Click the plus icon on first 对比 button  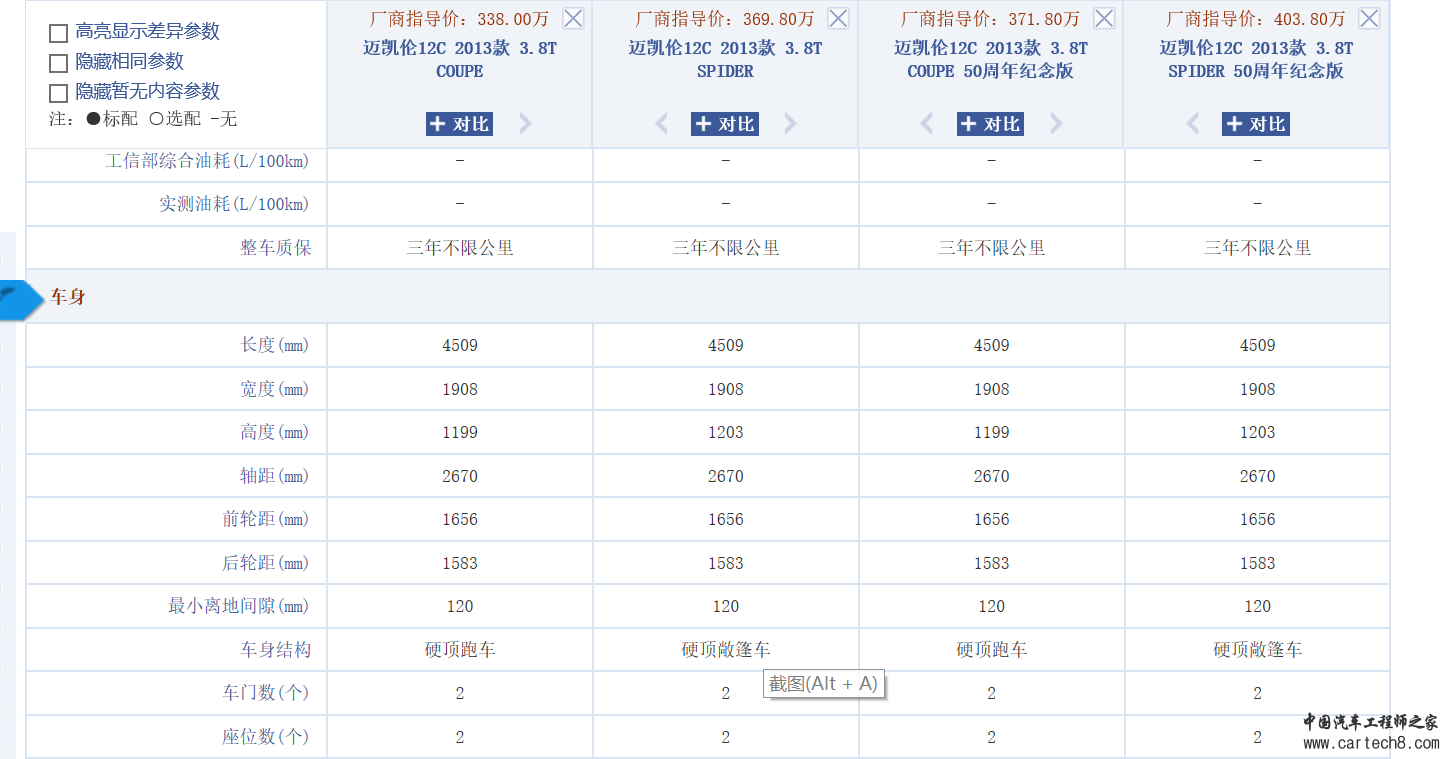click(x=438, y=123)
